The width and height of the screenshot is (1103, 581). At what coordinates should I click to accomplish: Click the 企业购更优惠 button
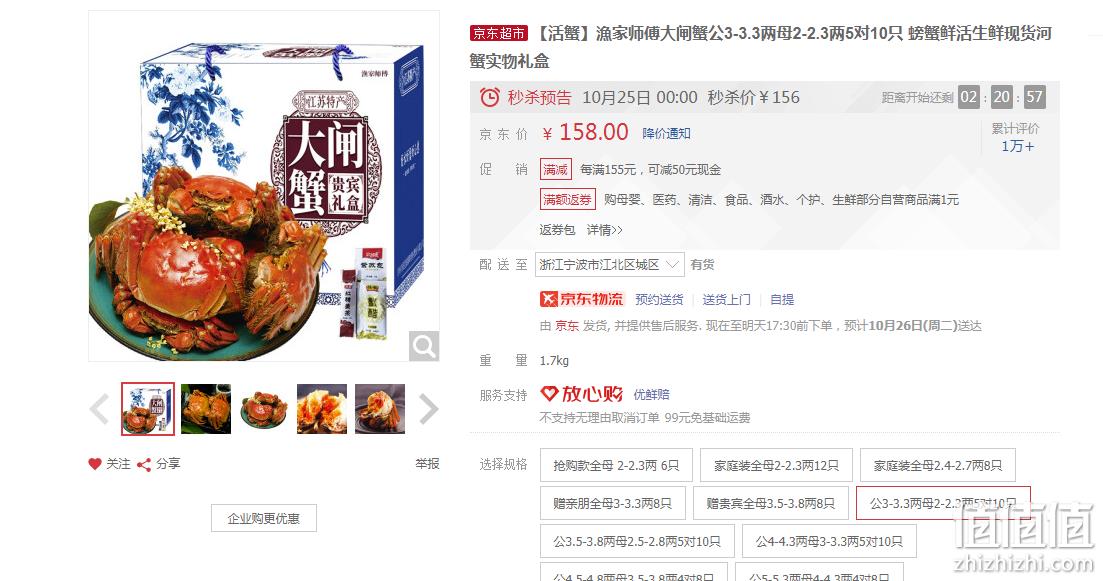pos(264,518)
